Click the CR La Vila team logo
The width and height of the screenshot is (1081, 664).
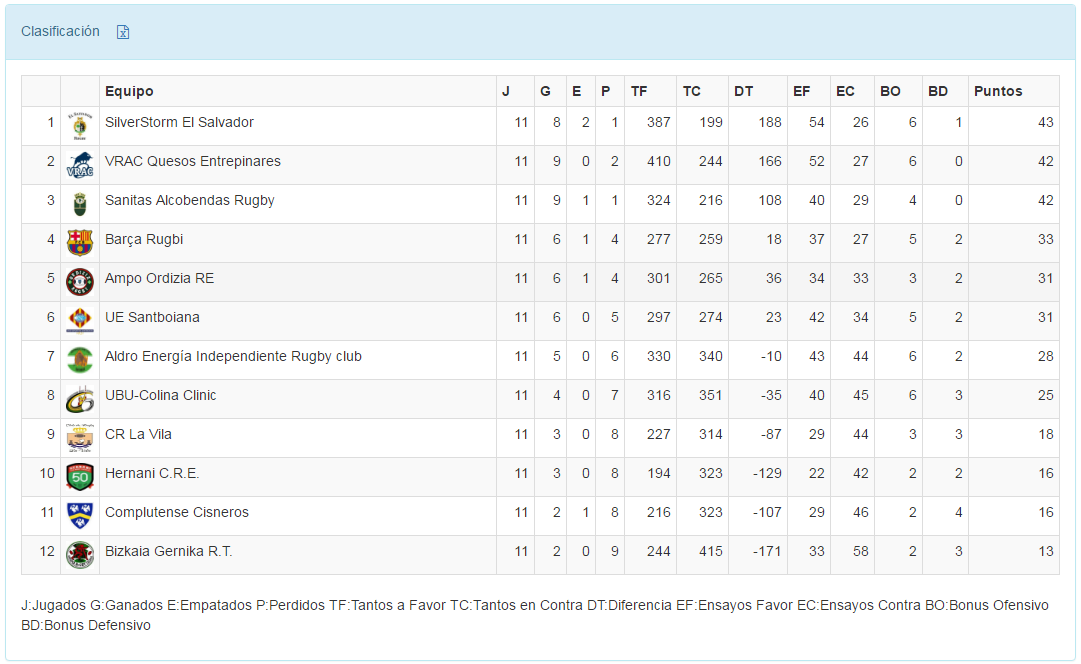tap(80, 438)
